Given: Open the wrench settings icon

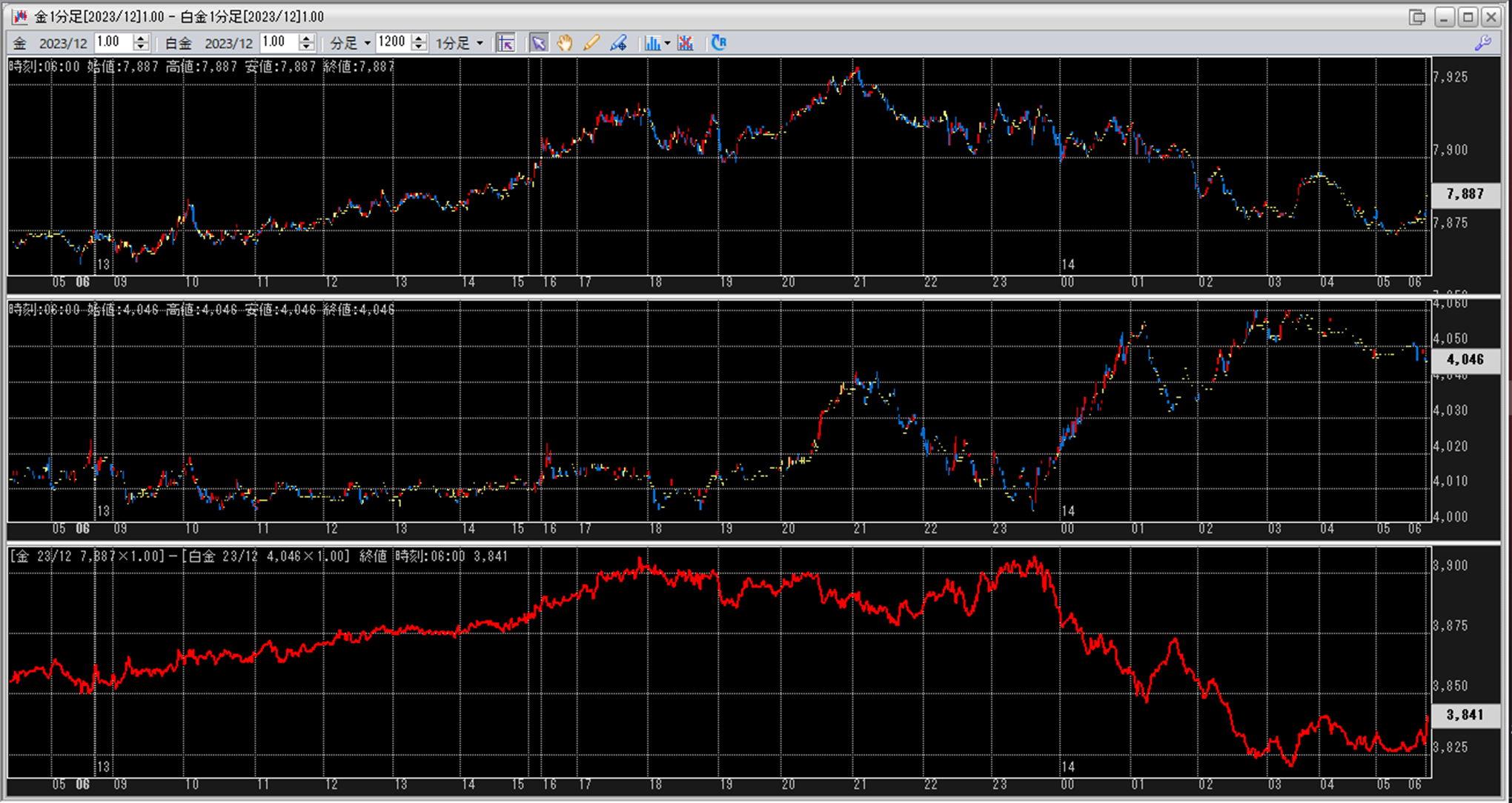Looking at the screenshot, I should point(1482,43).
